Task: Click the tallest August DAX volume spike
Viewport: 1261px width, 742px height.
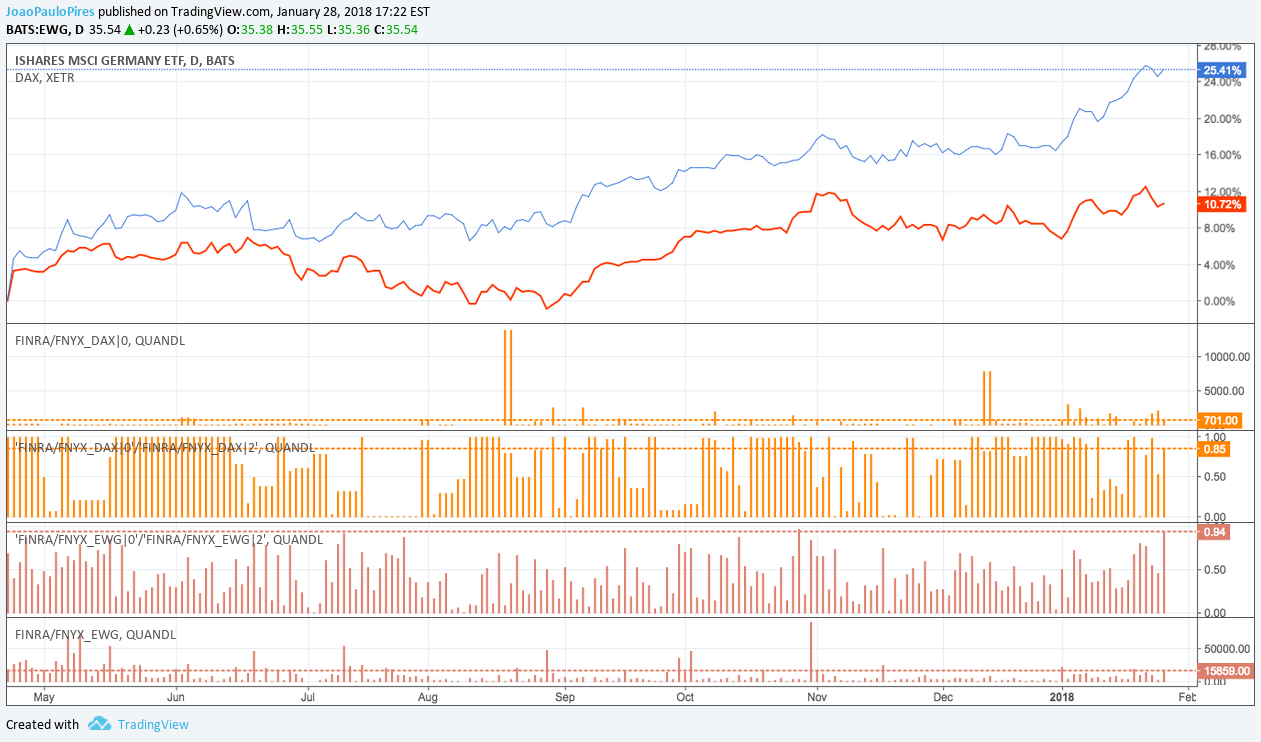Action: click(x=508, y=377)
